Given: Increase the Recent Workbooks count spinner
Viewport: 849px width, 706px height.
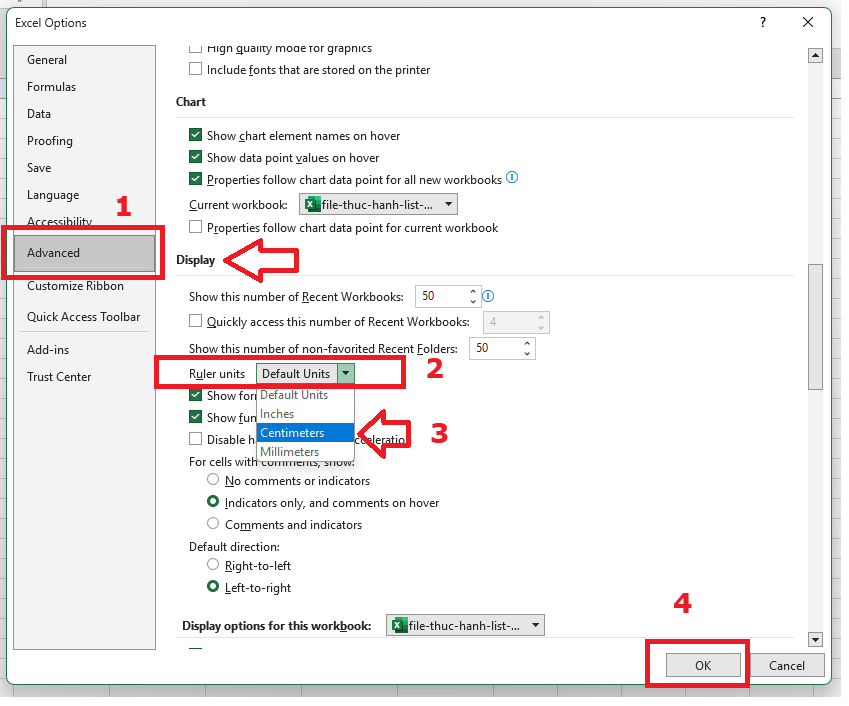Looking at the screenshot, I should (x=475, y=292).
